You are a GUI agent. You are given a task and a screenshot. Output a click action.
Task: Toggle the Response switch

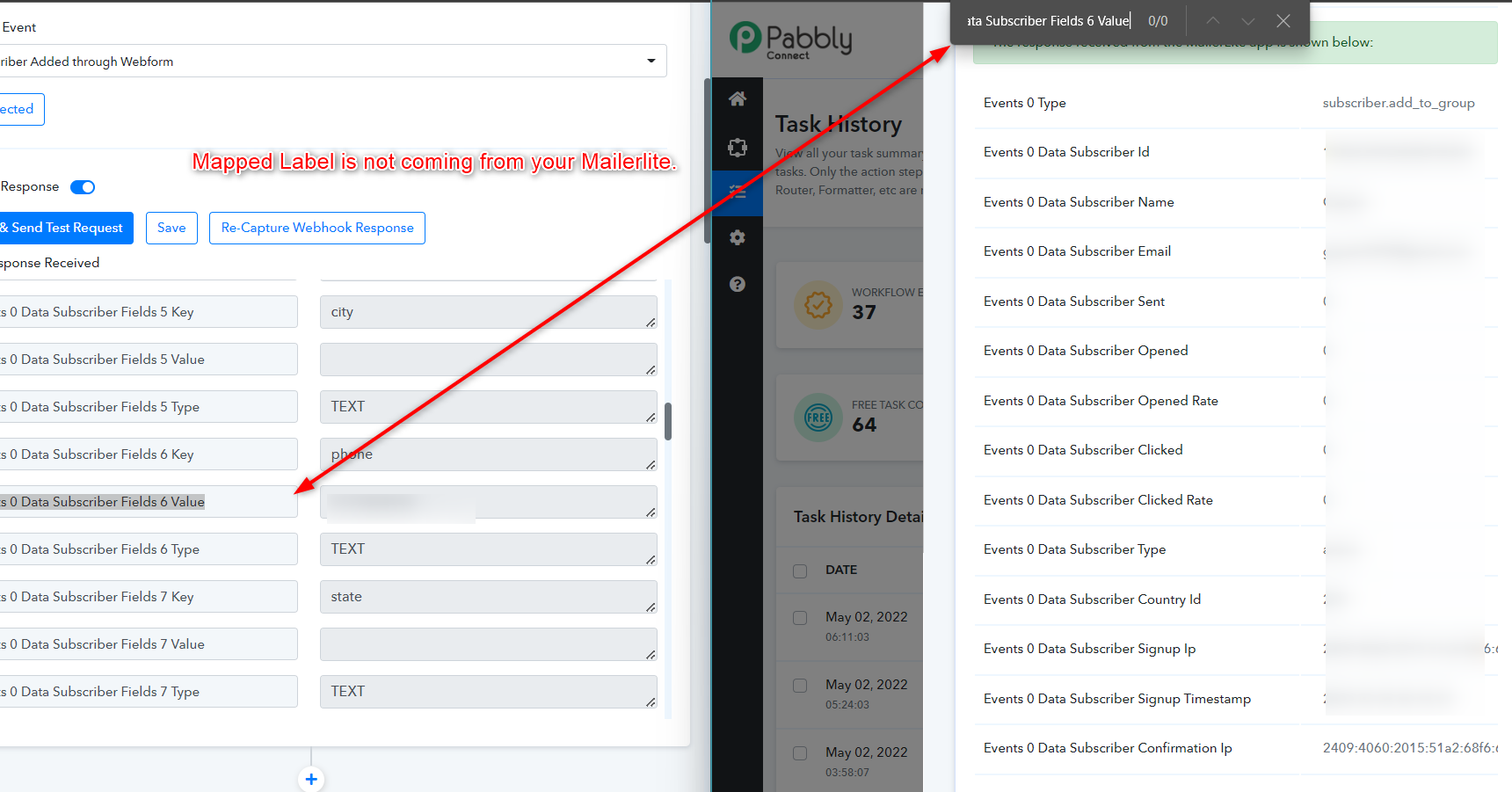[83, 187]
